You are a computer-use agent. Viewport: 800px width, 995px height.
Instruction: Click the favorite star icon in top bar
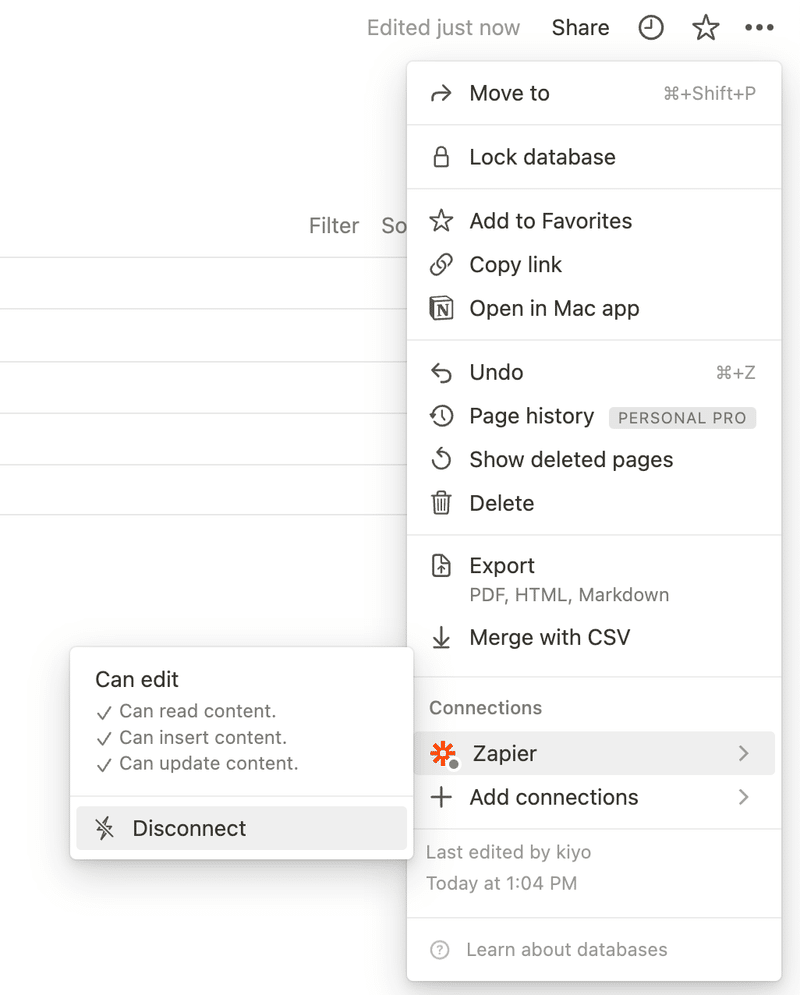pyautogui.click(x=705, y=28)
